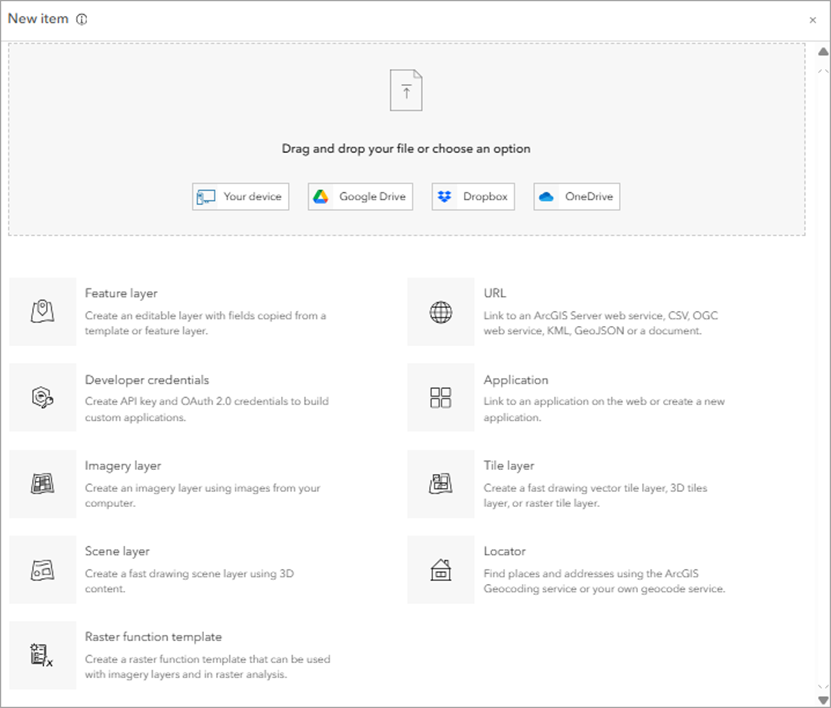Image resolution: width=831 pixels, height=708 pixels.
Task: Connect to Dropbox for upload
Action: [472, 196]
